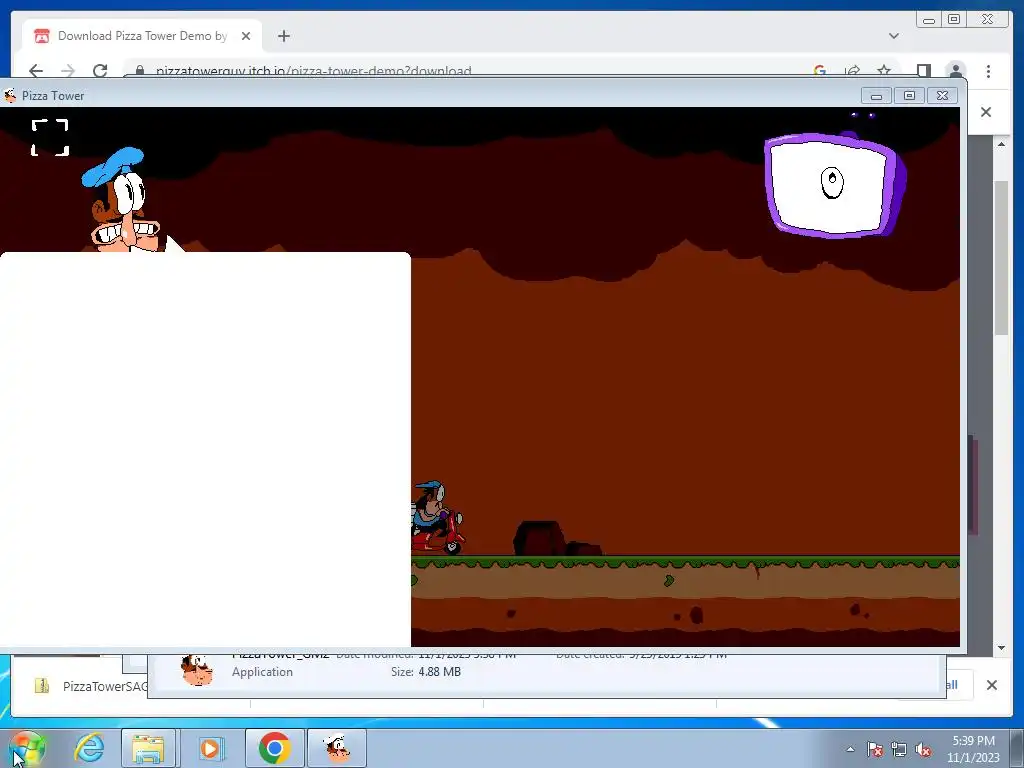Image resolution: width=1024 pixels, height=768 pixels.
Task: Open a new Chrome tab
Action: tap(283, 36)
